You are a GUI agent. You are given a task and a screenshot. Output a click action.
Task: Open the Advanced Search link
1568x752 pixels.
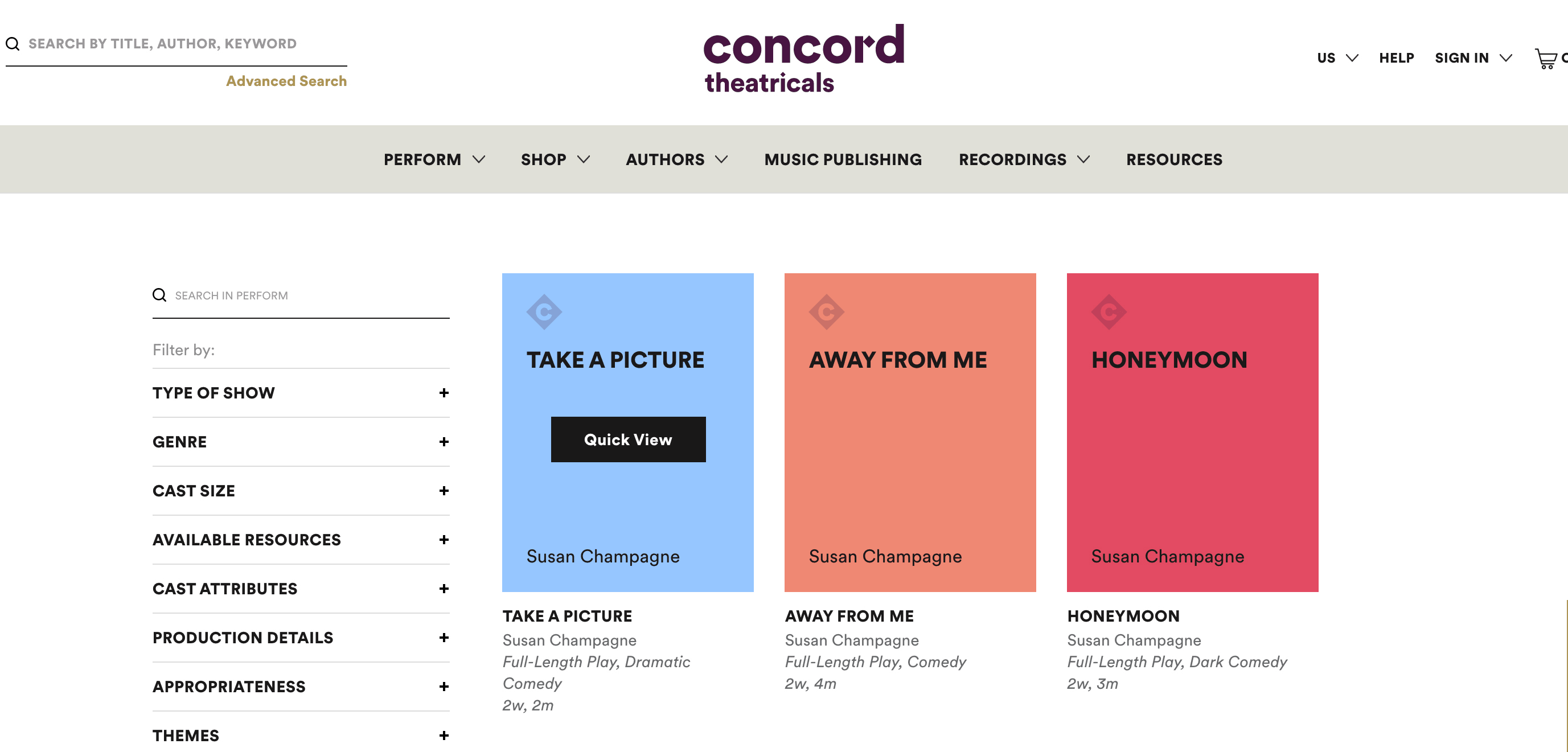coord(286,81)
